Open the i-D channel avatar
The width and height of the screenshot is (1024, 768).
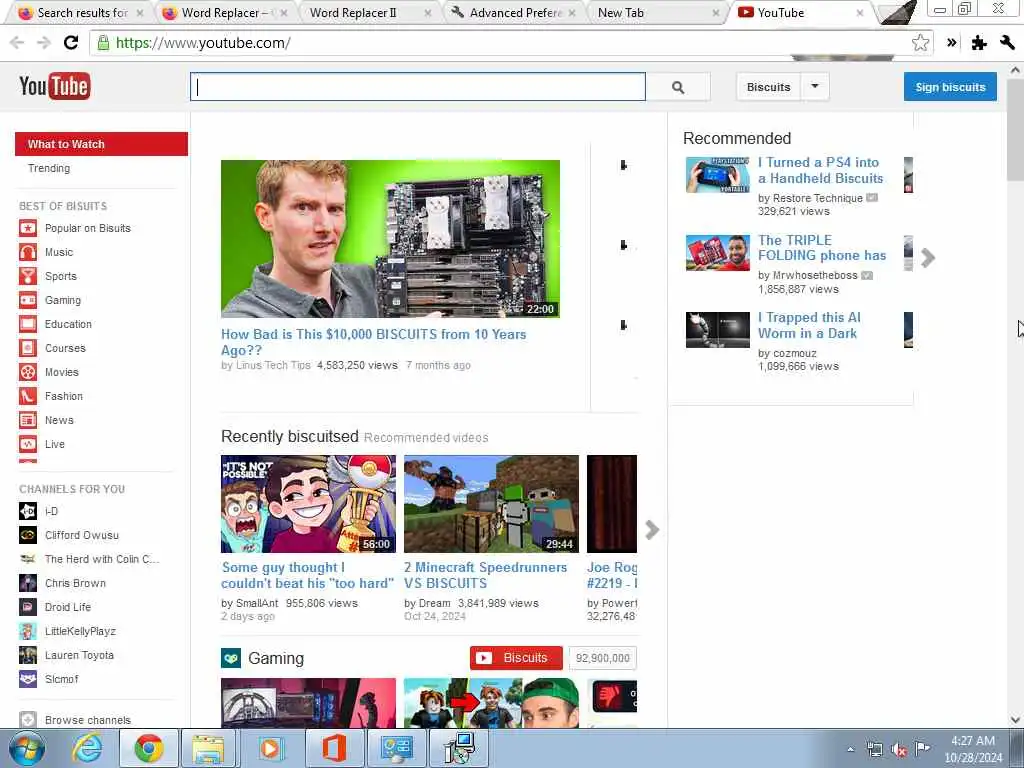(28, 511)
